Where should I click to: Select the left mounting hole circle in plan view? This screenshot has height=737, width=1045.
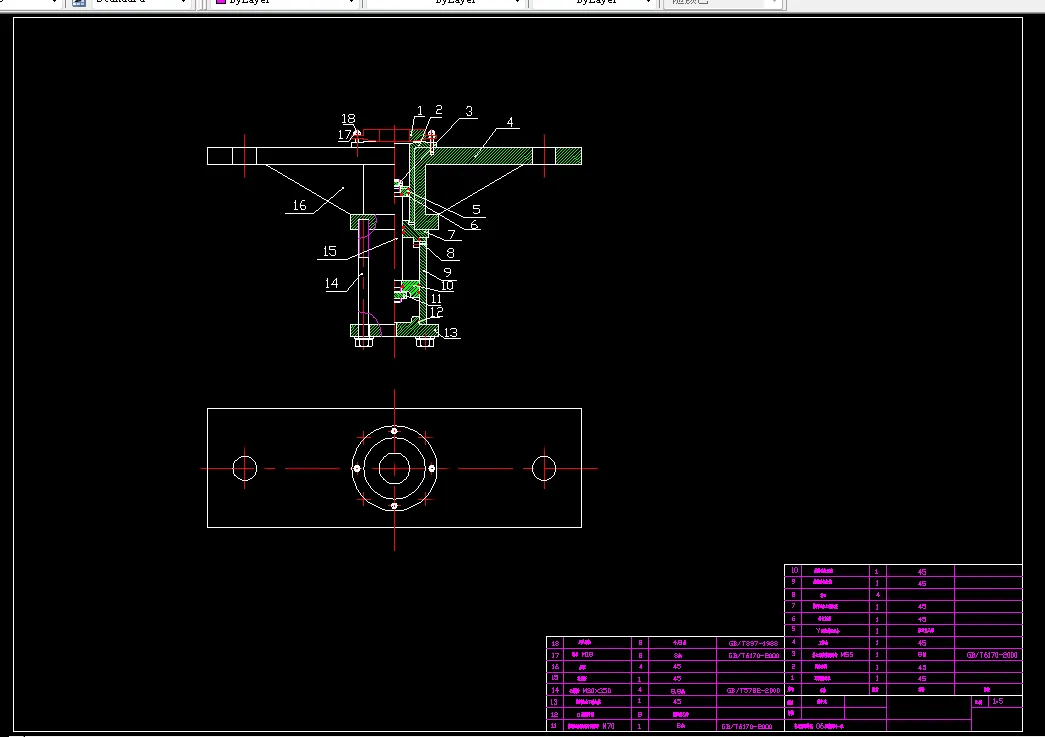coord(245,468)
